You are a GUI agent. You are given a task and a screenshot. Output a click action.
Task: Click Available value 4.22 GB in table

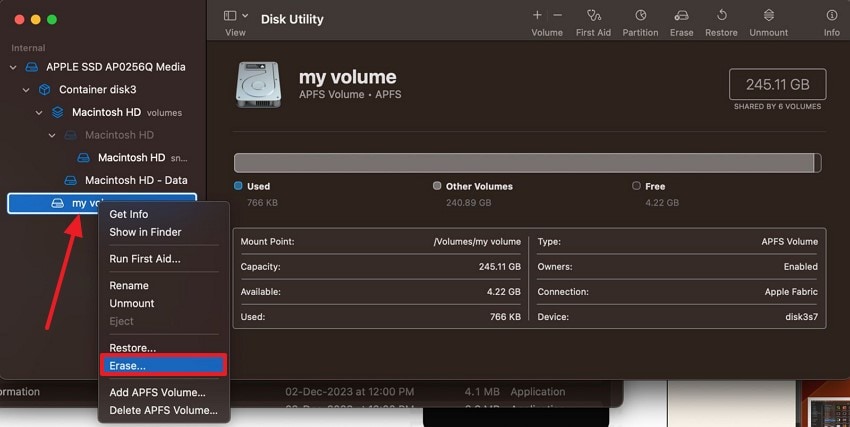tap(503, 292)
